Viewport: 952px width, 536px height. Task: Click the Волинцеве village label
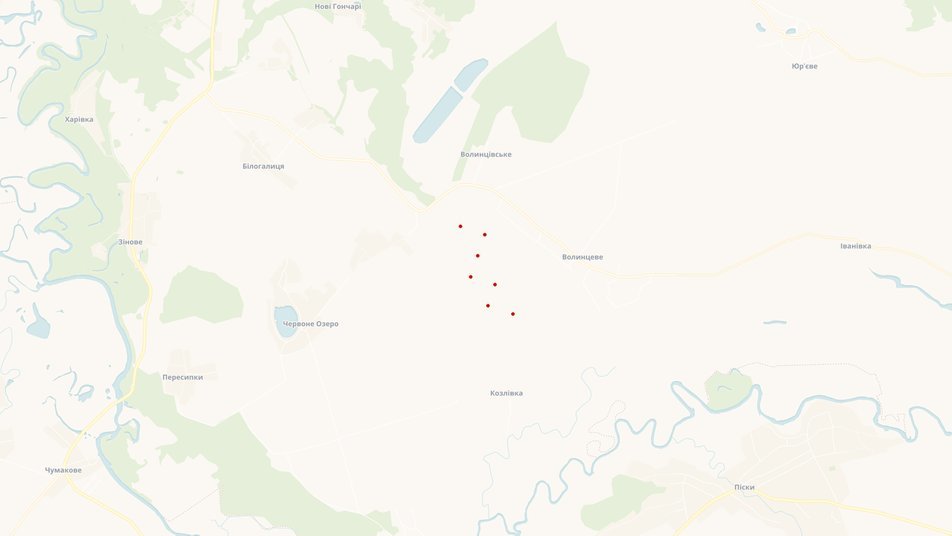(x=582, y=257)
